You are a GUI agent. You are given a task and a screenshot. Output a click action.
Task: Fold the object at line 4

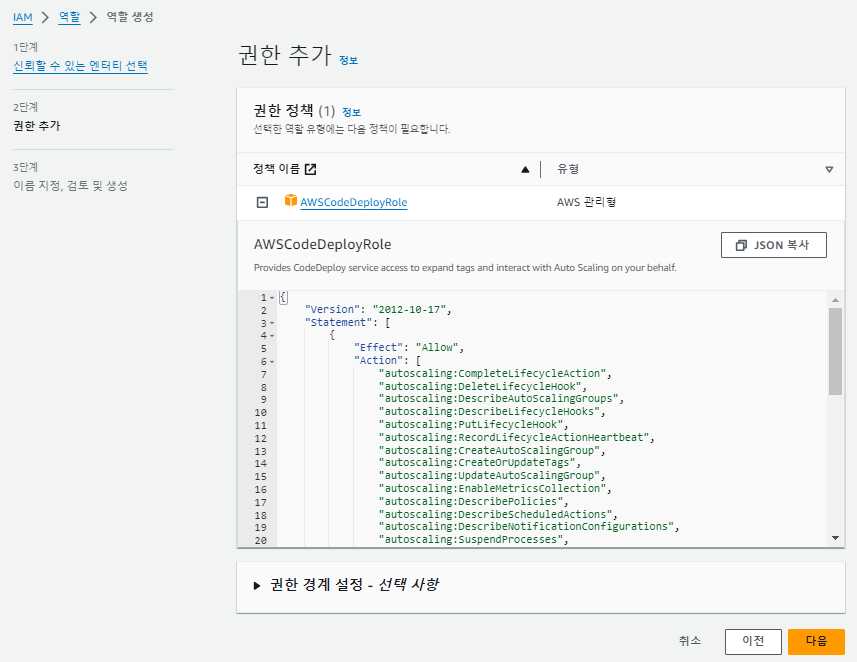click(272, 336)
